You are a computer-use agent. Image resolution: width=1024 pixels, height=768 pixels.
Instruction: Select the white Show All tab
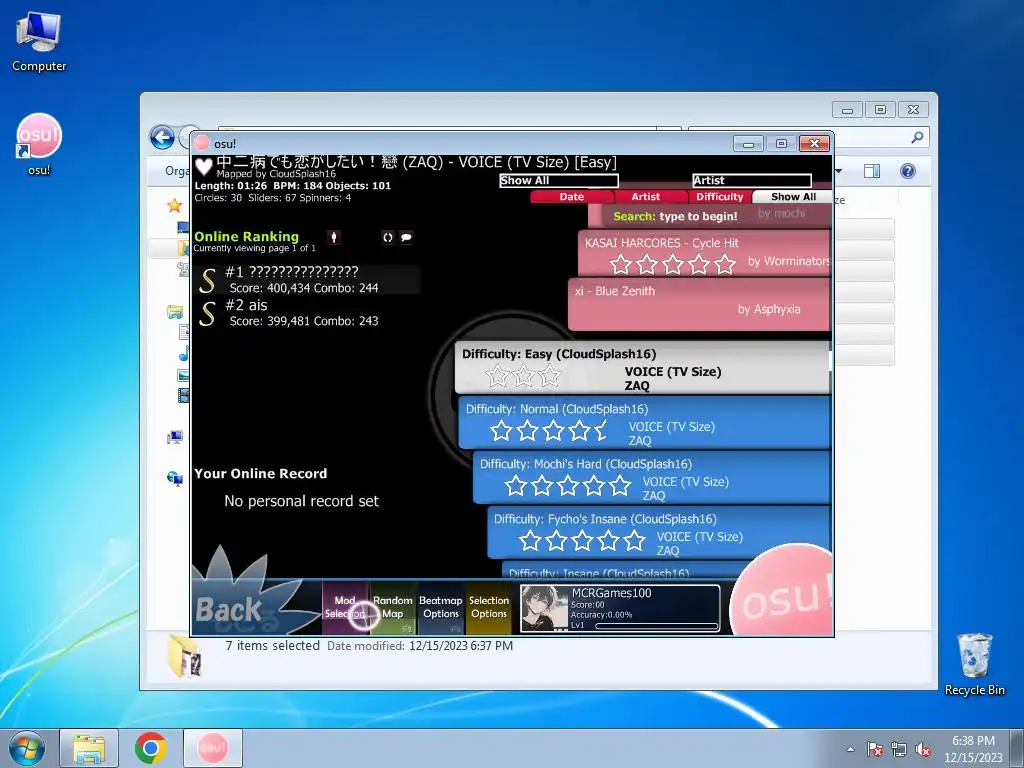tap(793, 197)
